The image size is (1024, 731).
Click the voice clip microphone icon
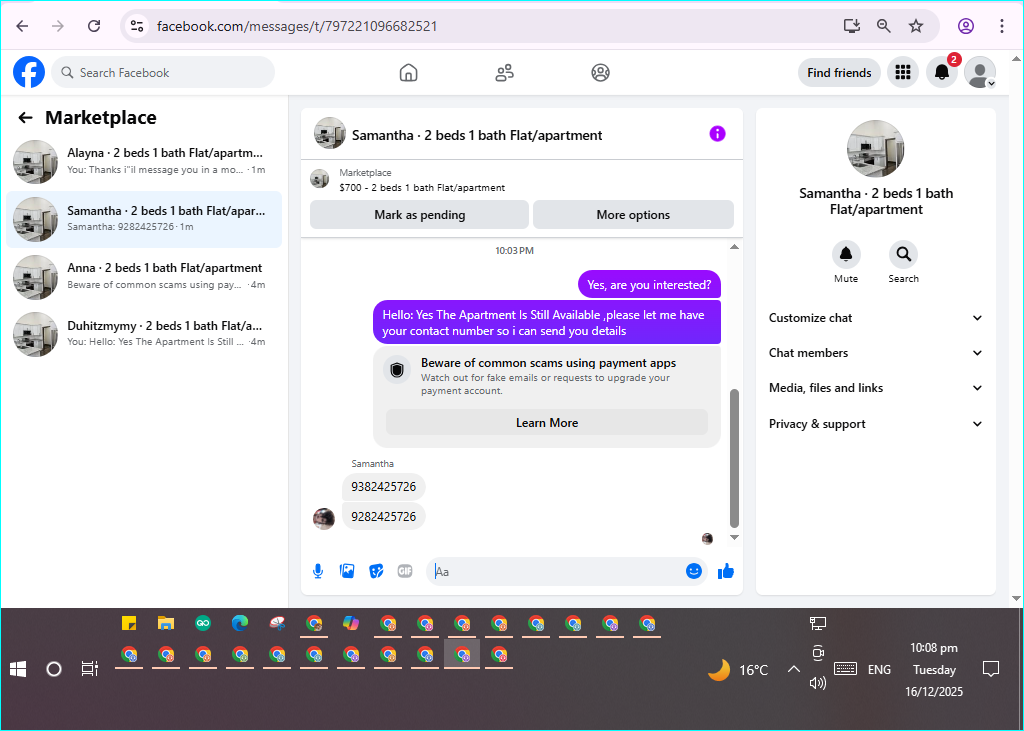pyautogui.click(x=318, y=572)
